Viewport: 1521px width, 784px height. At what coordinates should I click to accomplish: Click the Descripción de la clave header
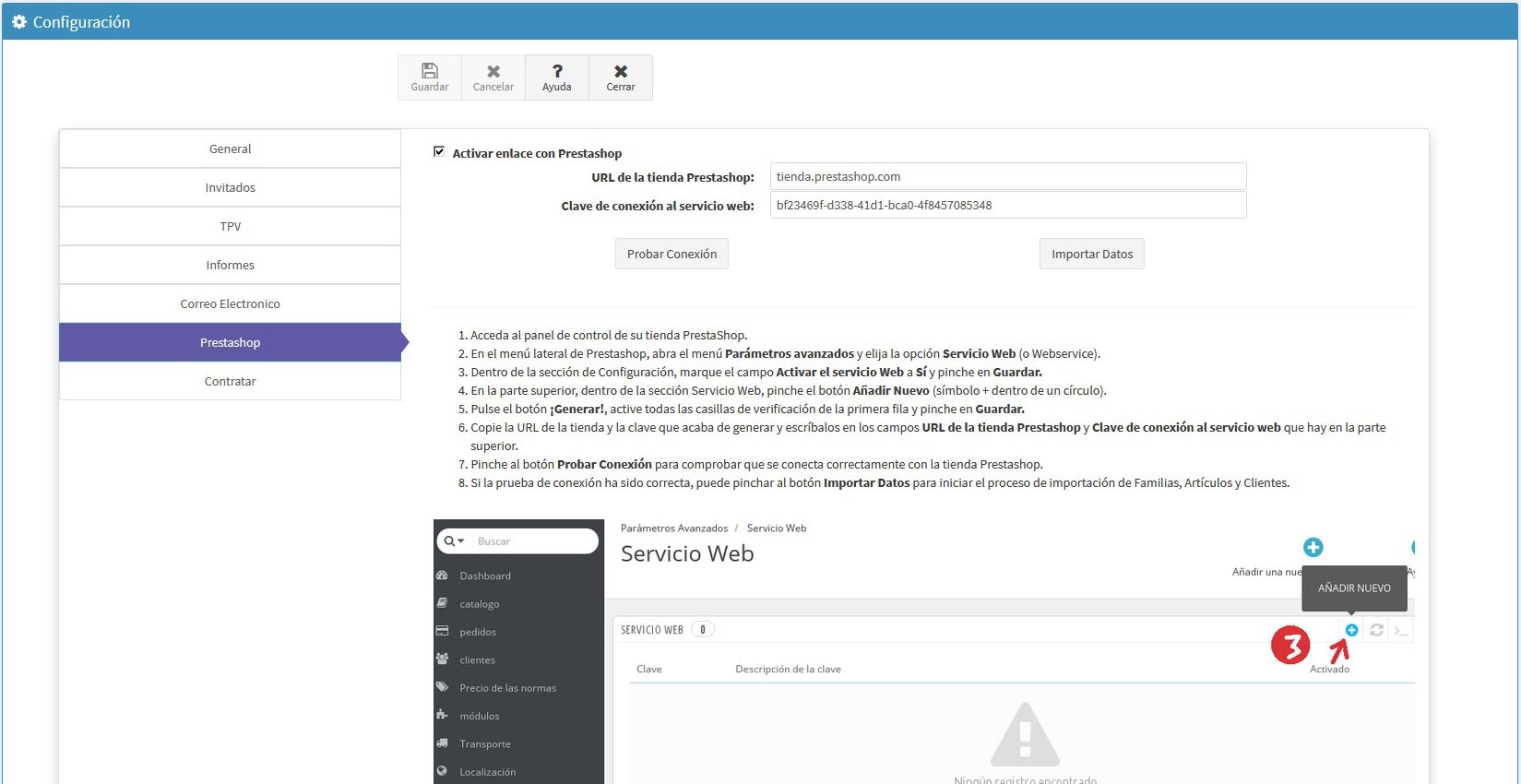tap(788, 670)
